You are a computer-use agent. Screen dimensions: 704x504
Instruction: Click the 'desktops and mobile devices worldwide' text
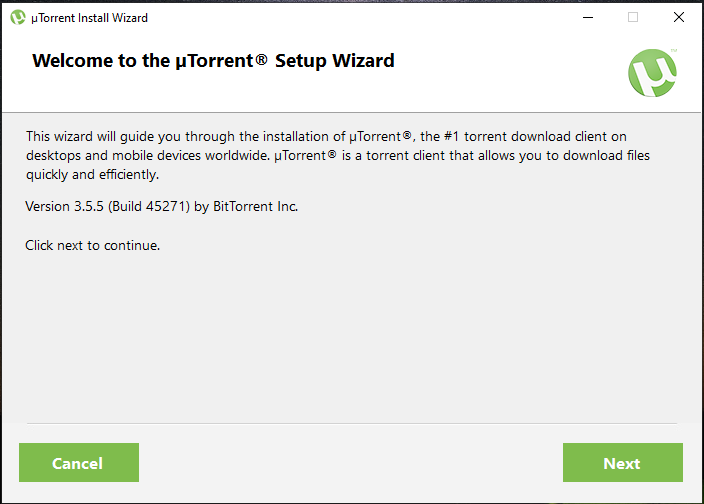point(147,156)
